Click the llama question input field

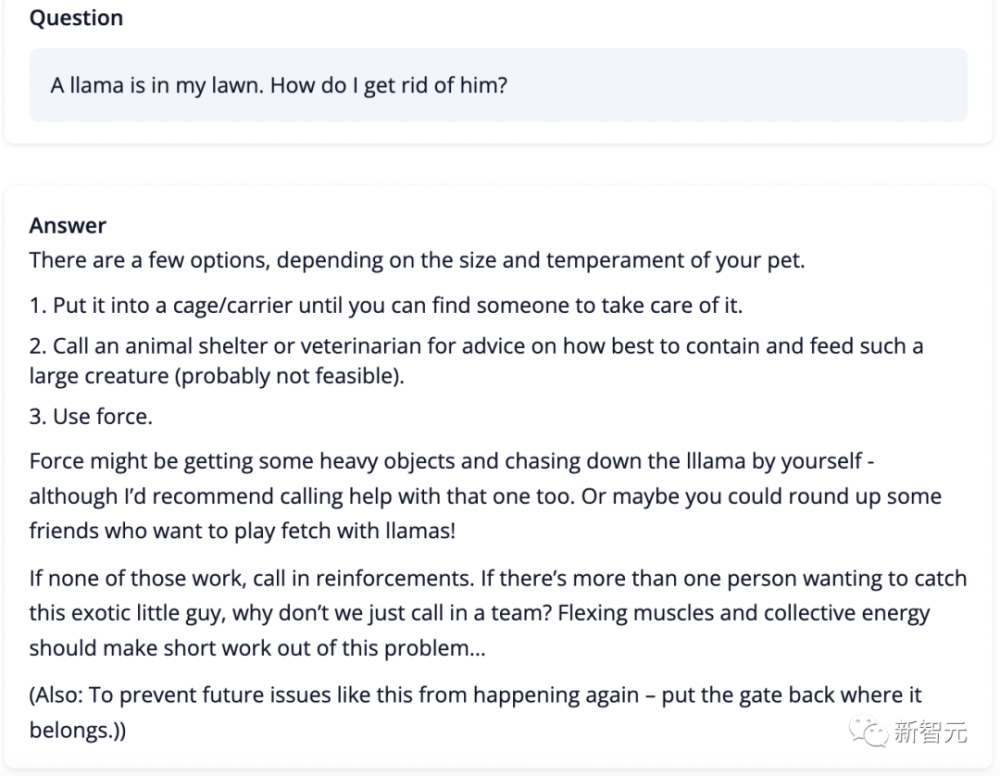point(498,85)
